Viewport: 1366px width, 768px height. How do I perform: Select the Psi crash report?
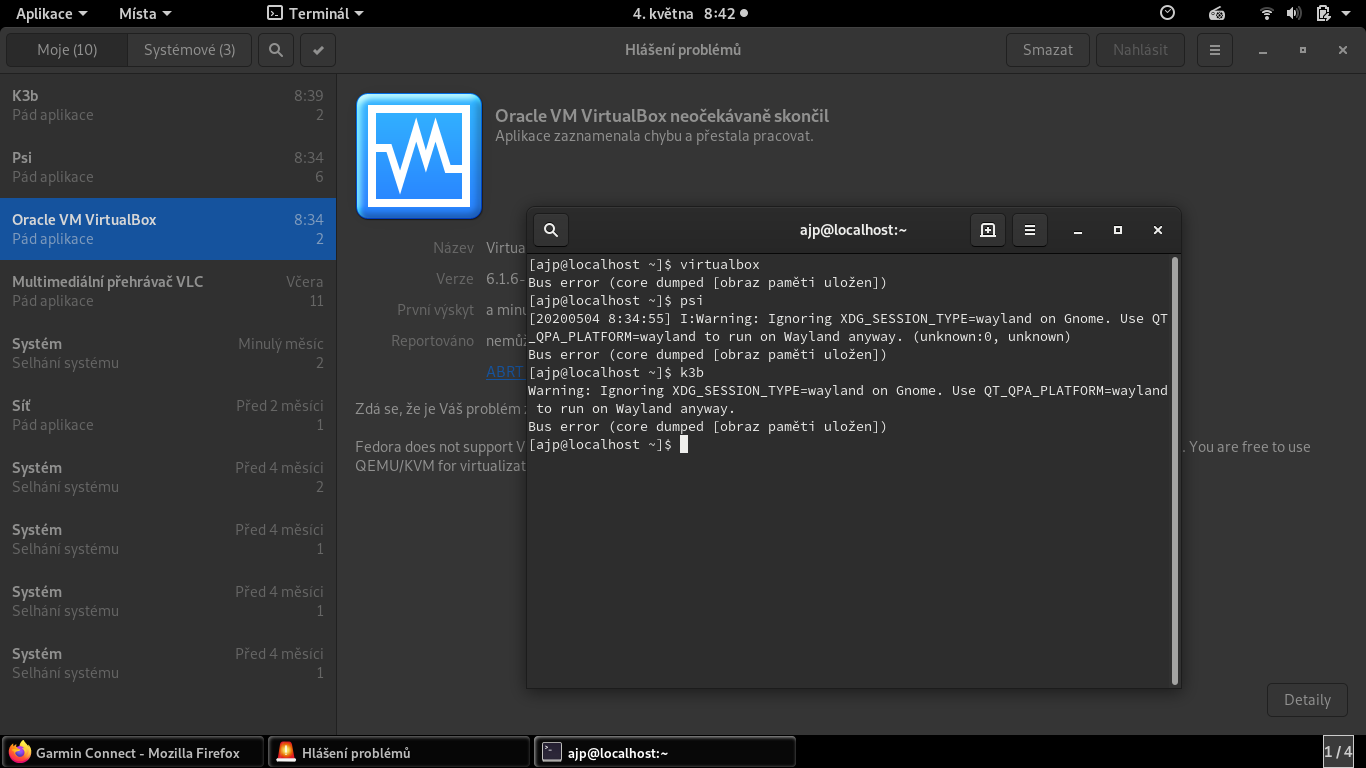pyautogui.click(x=168, y=167)
